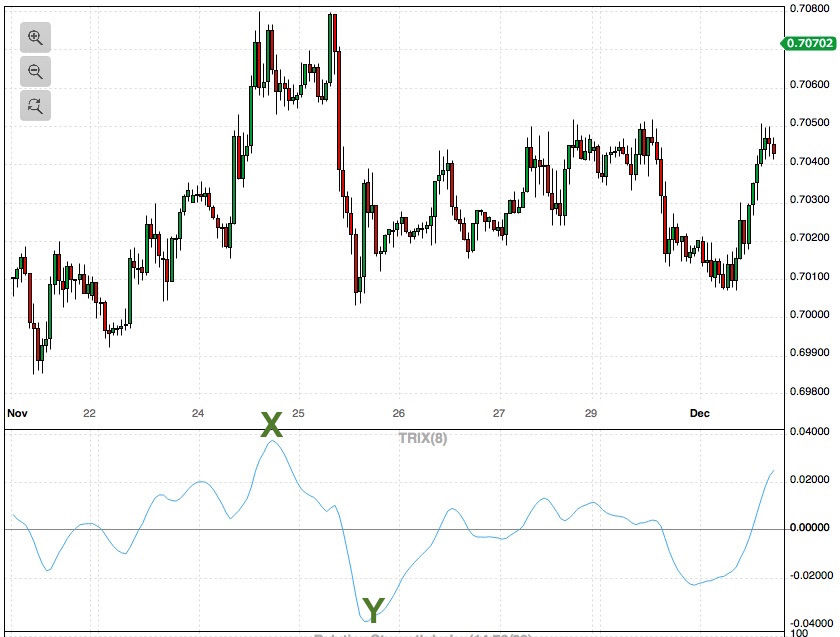Image resolution: width=840 pixels, height=637 pixels.
Task: Click the -0.04000 TRIX axis label
Action: 811,624
